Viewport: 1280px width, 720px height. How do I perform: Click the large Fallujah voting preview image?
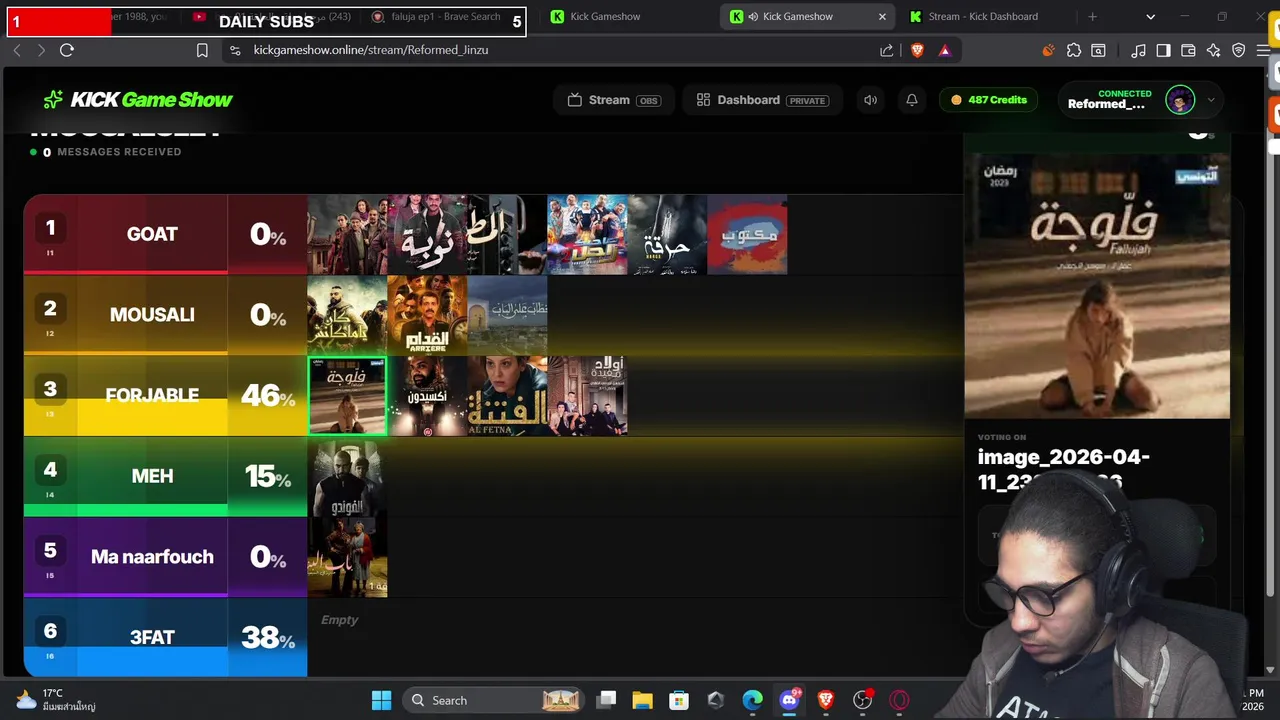click(x=1097, y=286)
